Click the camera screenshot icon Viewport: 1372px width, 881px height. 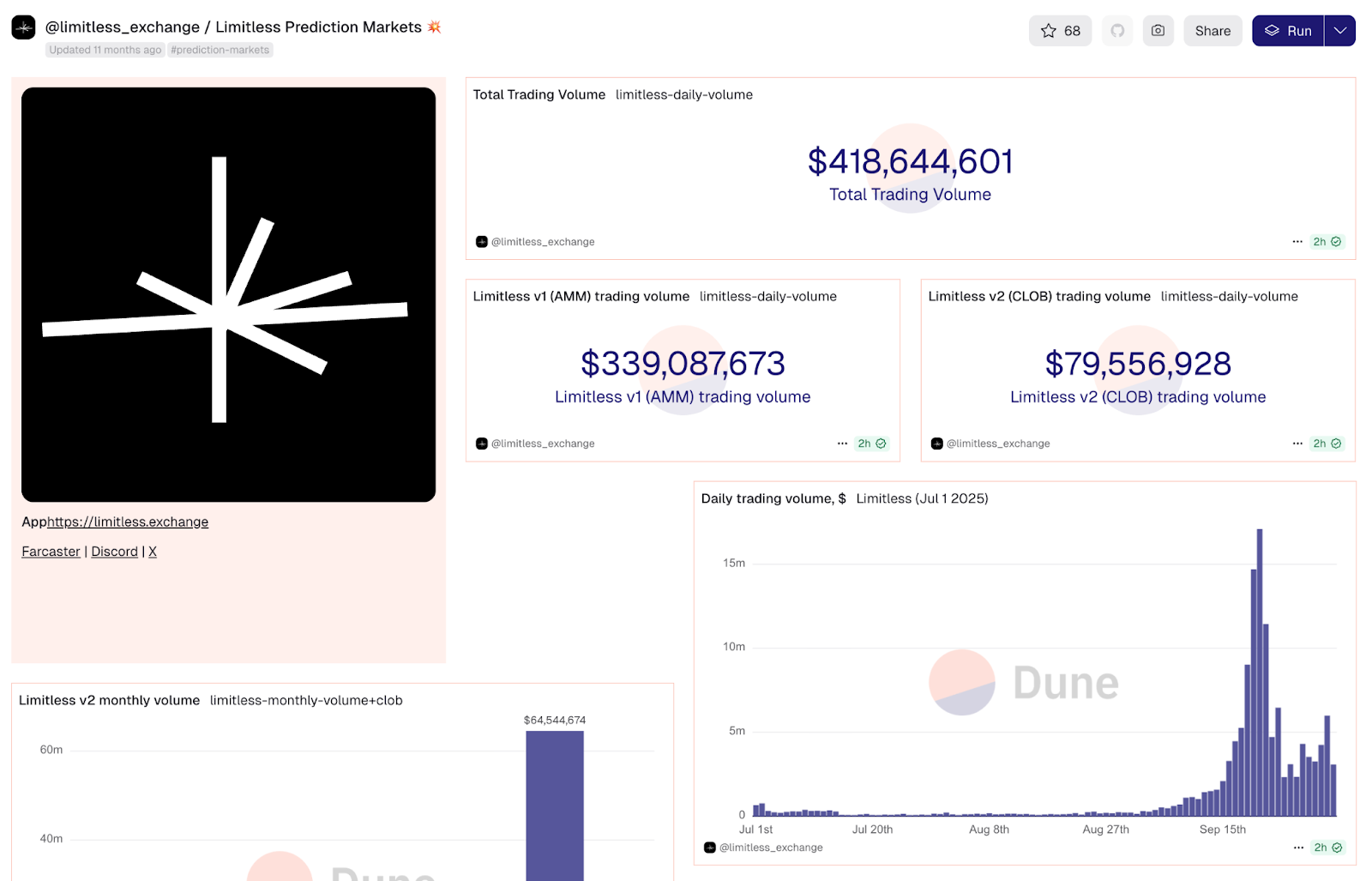click(x=1158, y=31)
